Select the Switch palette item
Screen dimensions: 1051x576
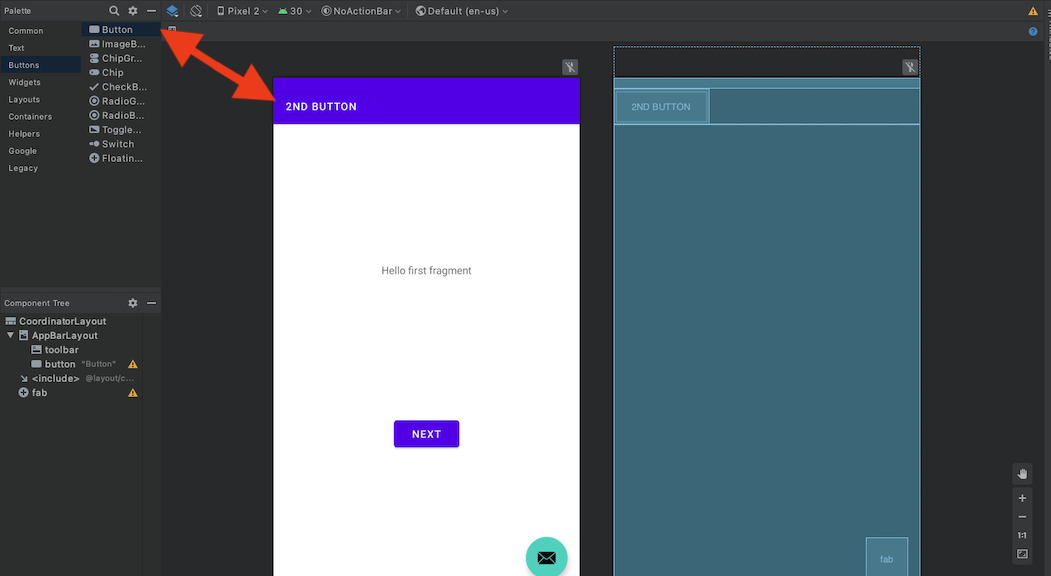click(x=113, y=144)
